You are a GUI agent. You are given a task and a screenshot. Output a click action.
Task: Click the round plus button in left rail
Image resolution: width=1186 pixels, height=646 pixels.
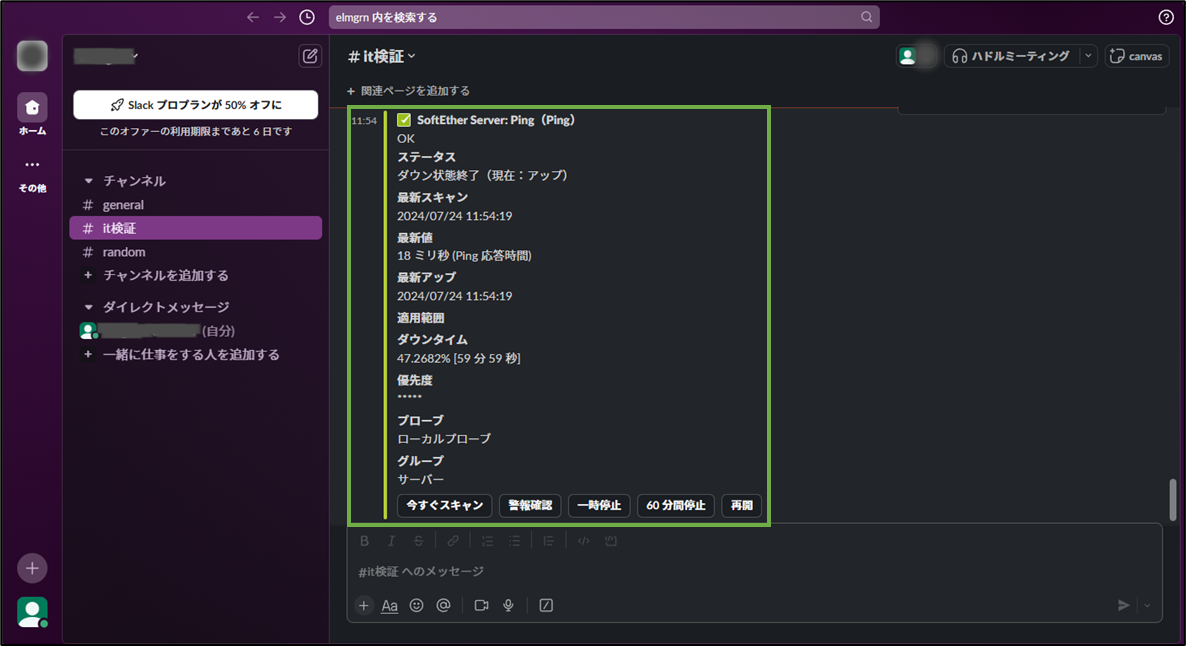click(x=32, y=568)
